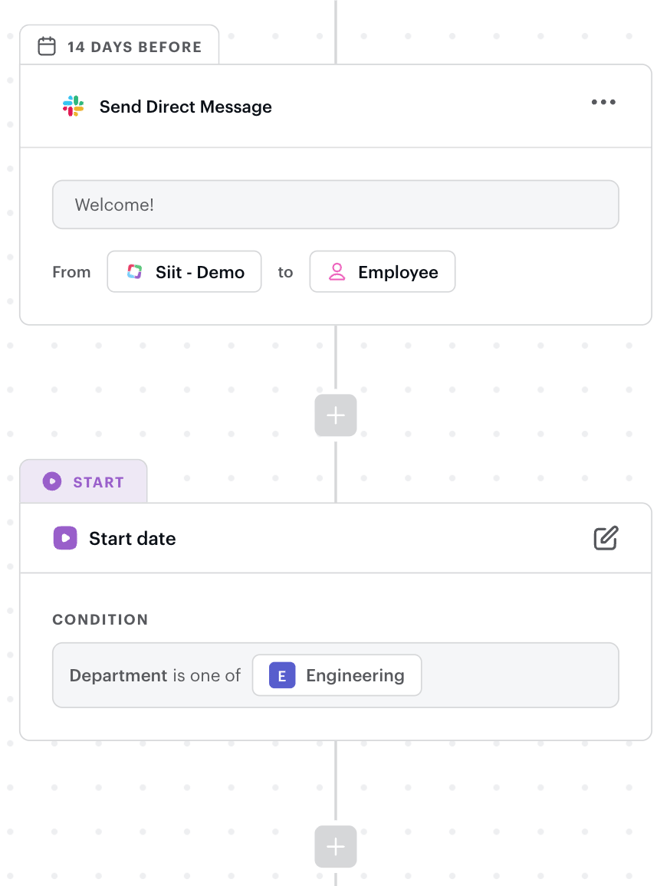This screenshot has width=670, height=886.
Task: Click the purple E department badge
Action: [282, 675]
